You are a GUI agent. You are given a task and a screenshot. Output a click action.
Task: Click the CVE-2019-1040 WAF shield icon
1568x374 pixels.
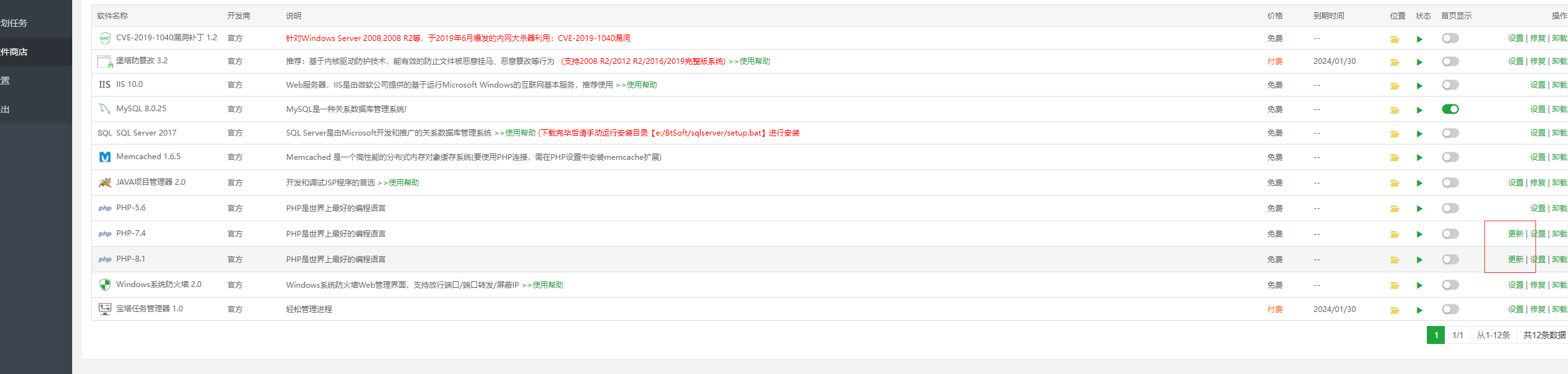click(105, 38)
